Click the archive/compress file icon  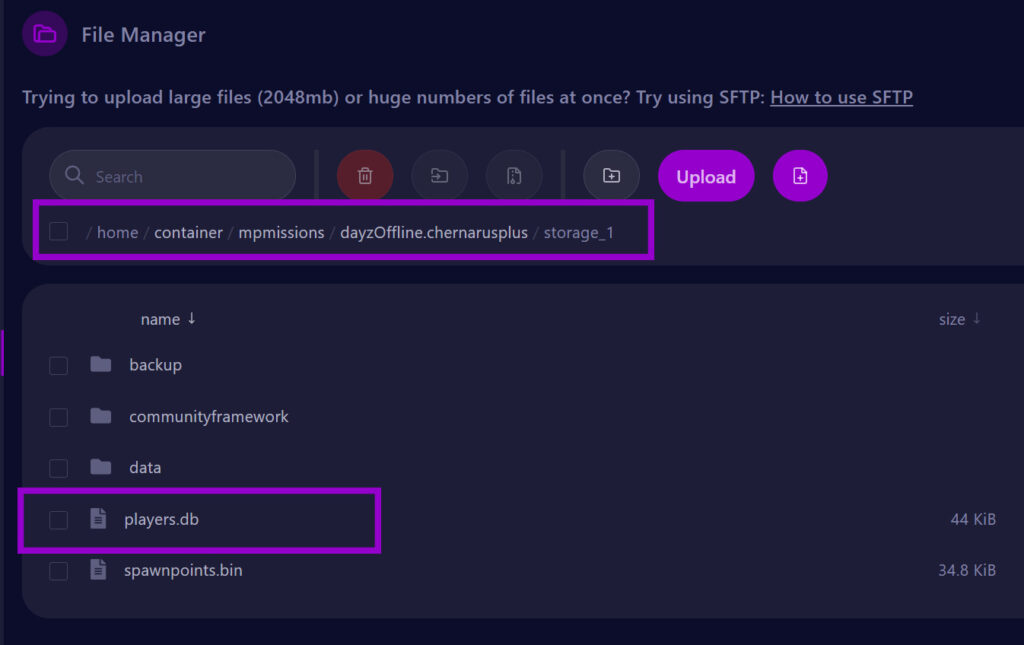tap(513, 175)
